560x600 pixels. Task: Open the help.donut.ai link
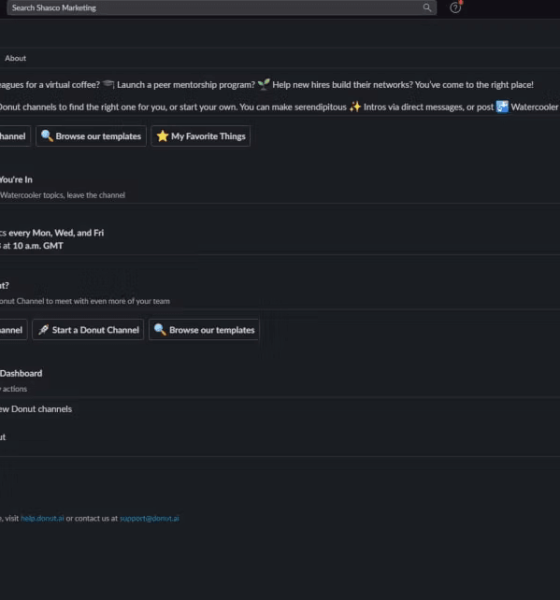pyautogui.click(x=42, y=518)
